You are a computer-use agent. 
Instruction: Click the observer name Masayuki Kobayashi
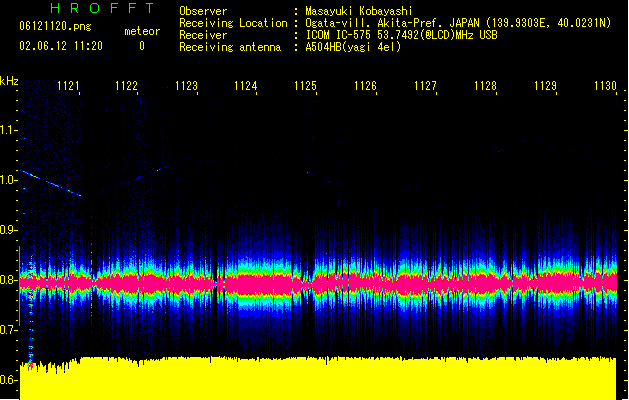[359, 11]
